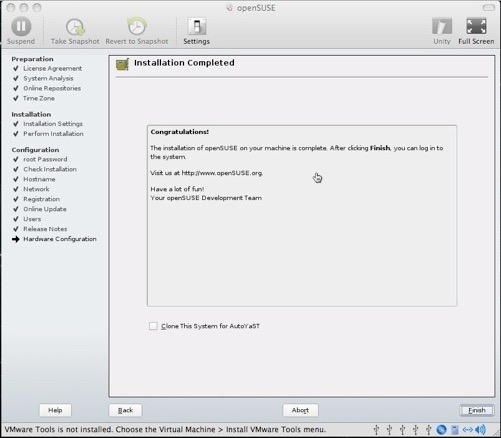
Task: Click the http://www.openSUSE.org address text
Action: tap(222, 173)
